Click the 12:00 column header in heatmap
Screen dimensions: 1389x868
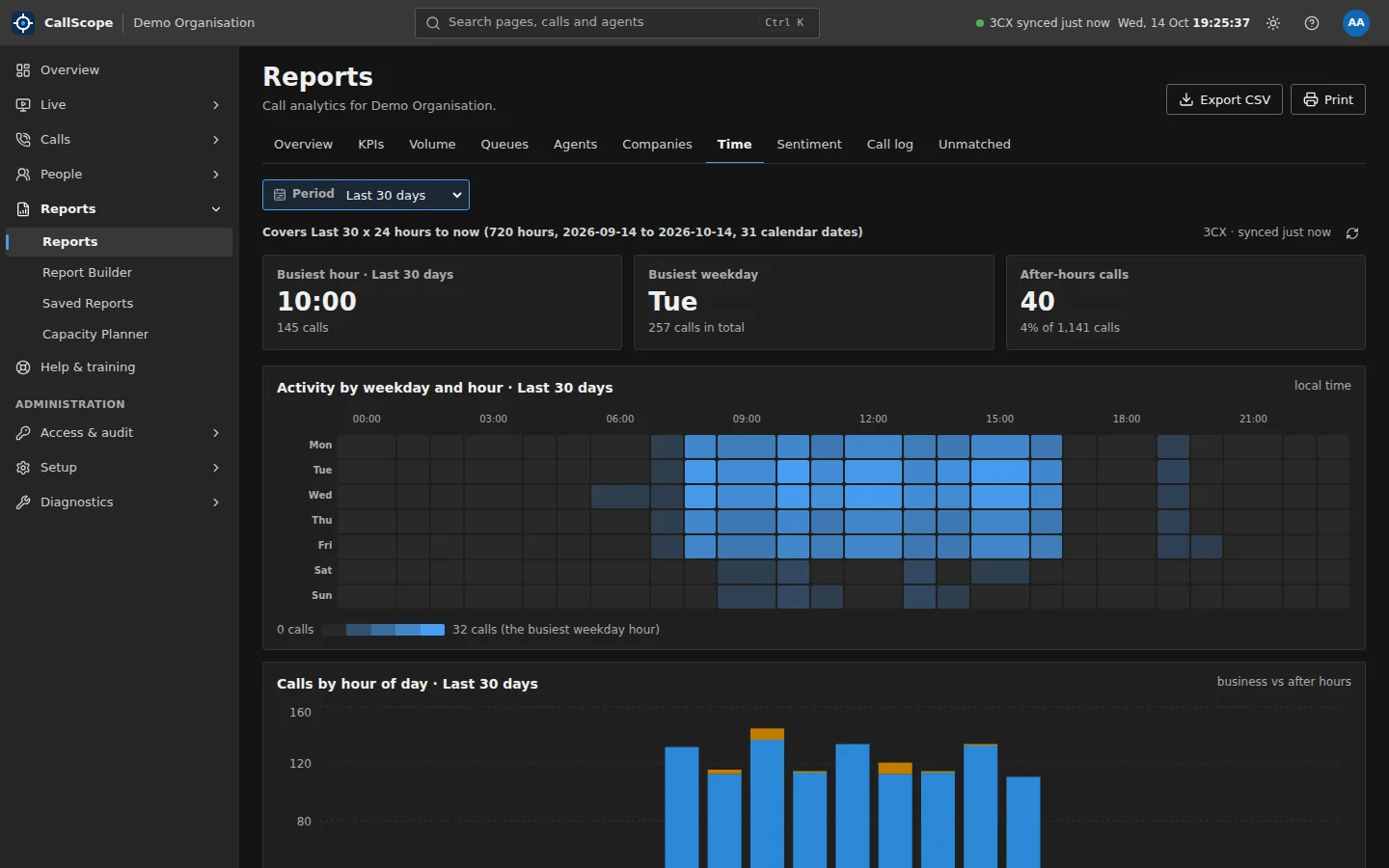pyautogui.click(x=873, y=420)
